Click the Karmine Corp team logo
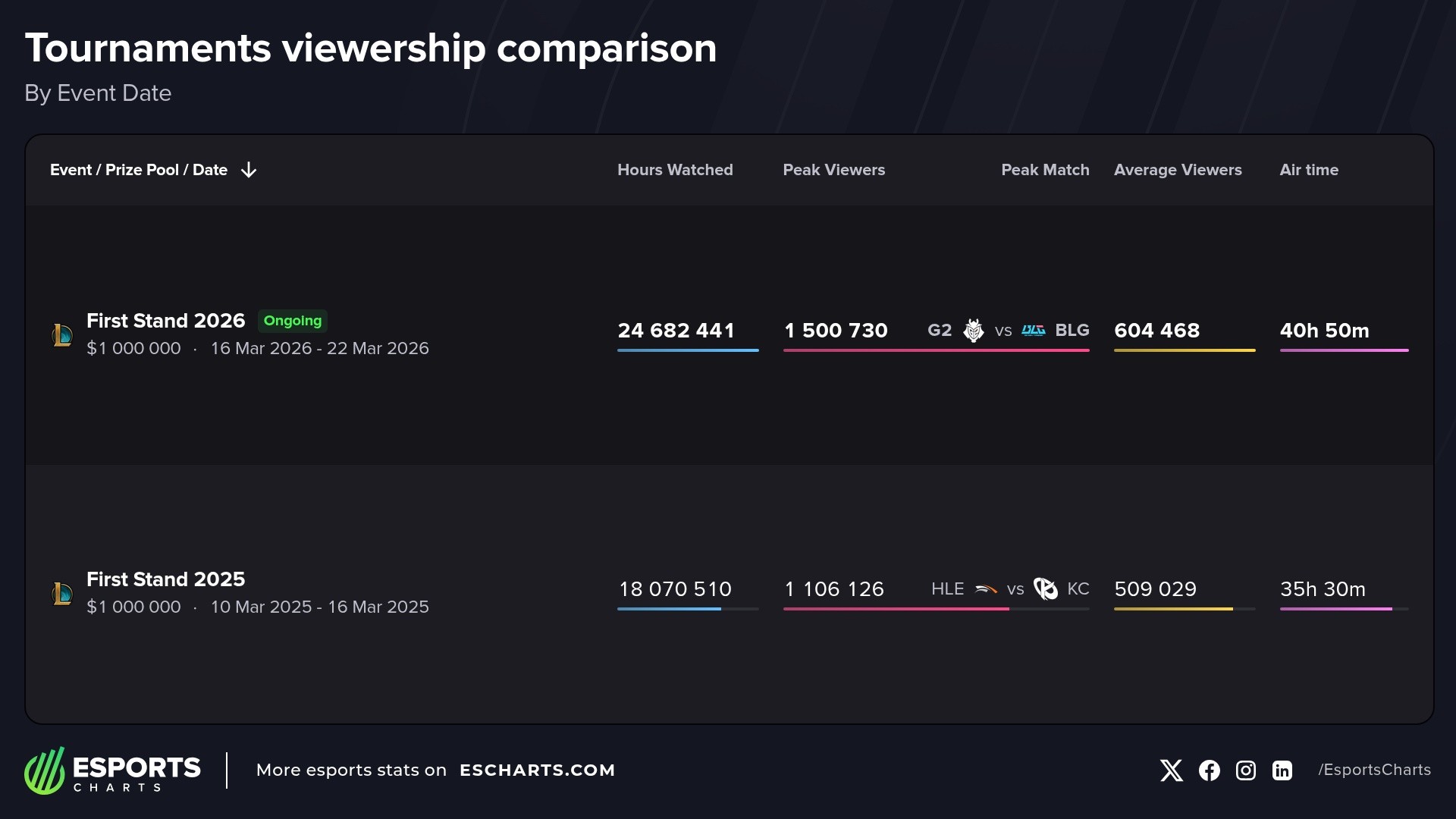Viewport: 1456px width, 819px height. coord(1046,589)
